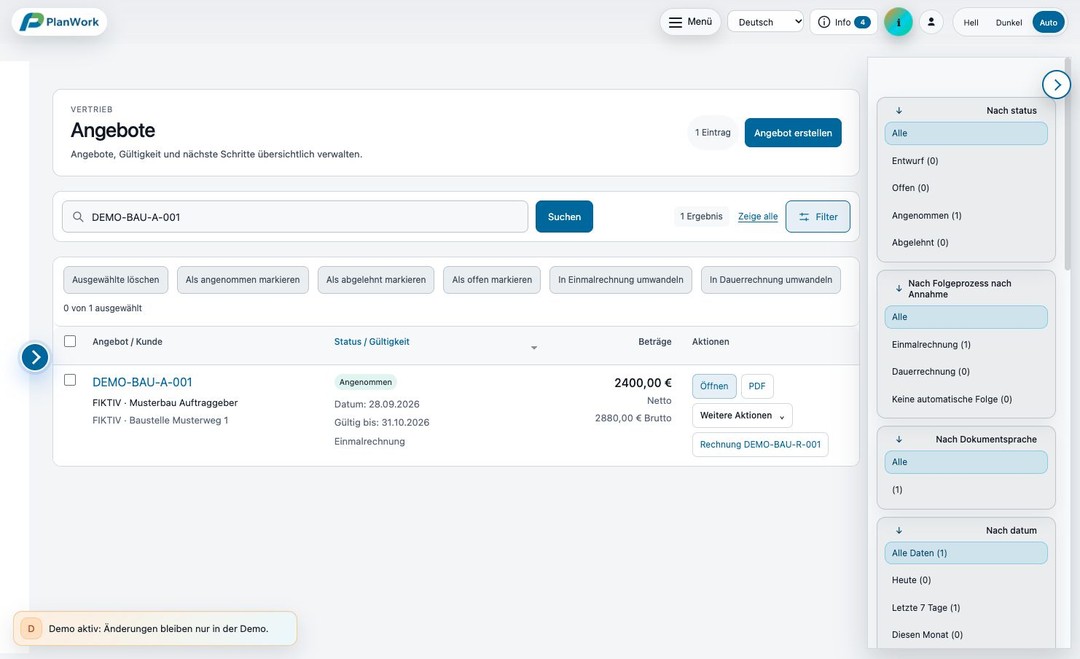This screenshot has width=1080, height=659.
Task: Open the DEMO-BAU-A-001 offer link
Action: 143,382
